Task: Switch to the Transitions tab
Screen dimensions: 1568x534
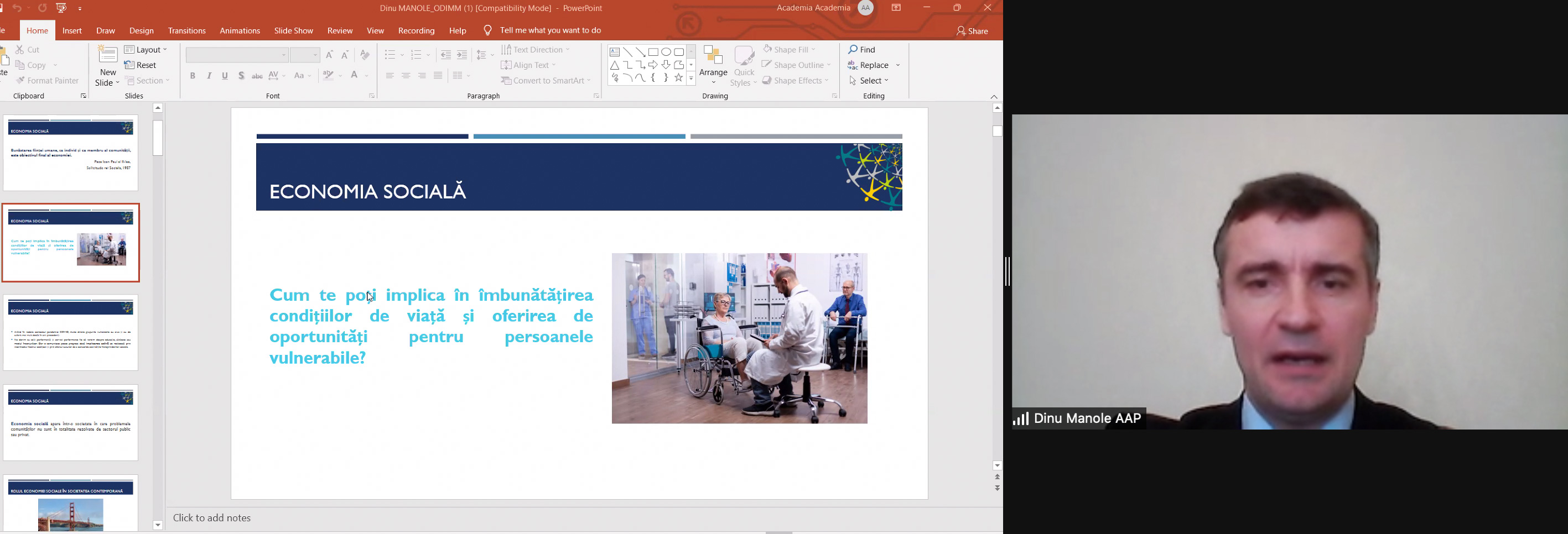Action: 187,31
